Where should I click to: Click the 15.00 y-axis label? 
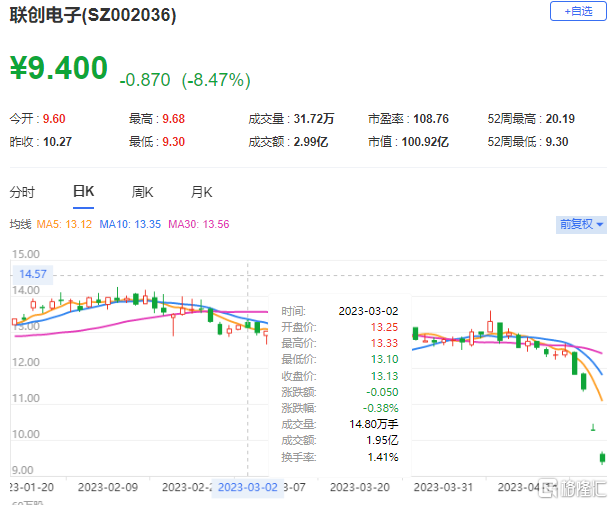click(x=26, y=254)
